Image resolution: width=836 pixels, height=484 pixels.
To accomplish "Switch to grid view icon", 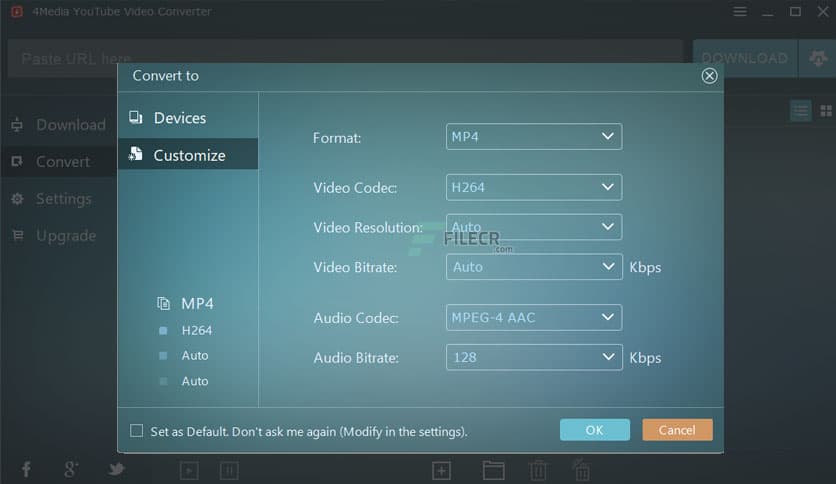I will (826, 111).
